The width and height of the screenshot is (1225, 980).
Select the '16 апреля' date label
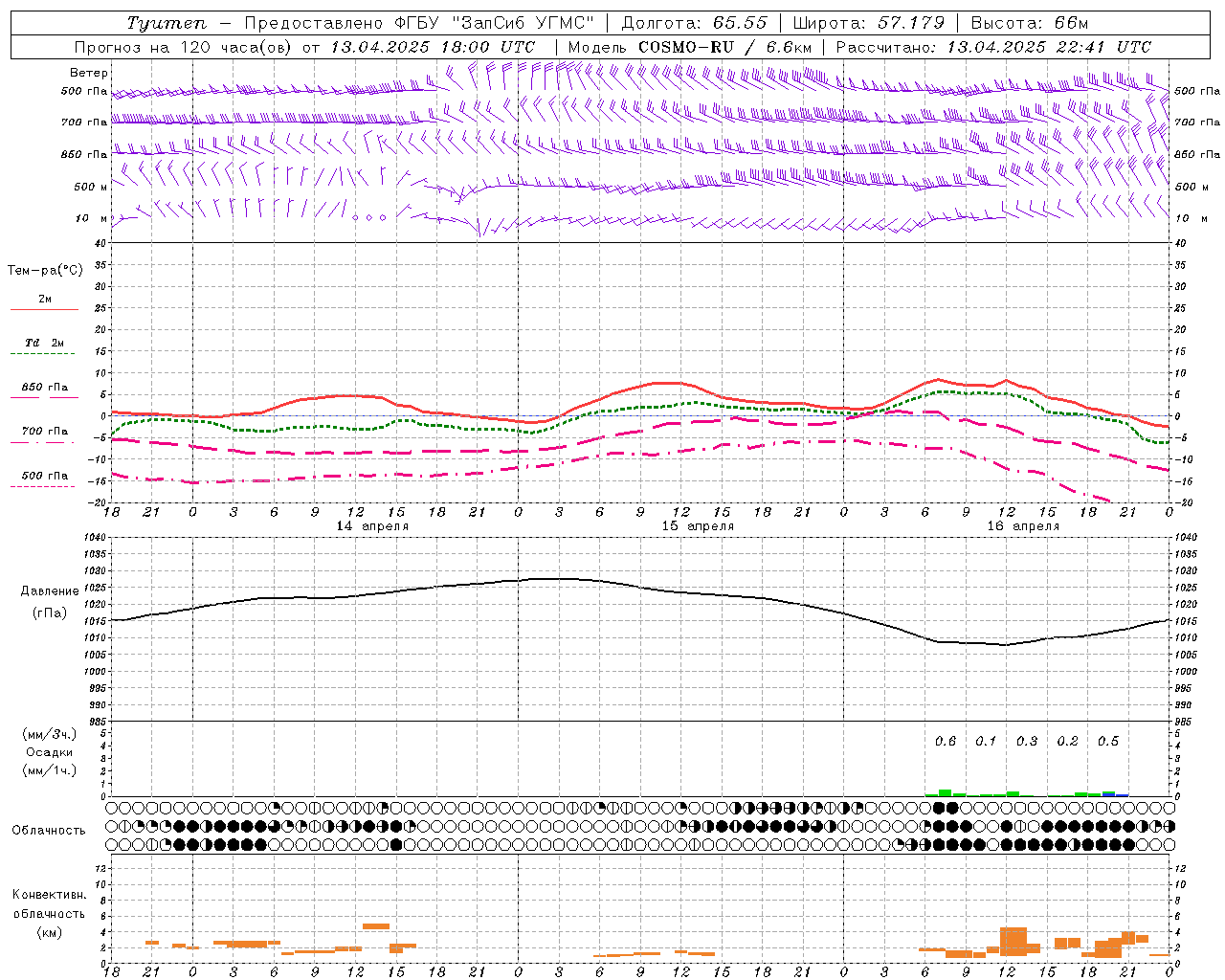(x=1023, y=526)
